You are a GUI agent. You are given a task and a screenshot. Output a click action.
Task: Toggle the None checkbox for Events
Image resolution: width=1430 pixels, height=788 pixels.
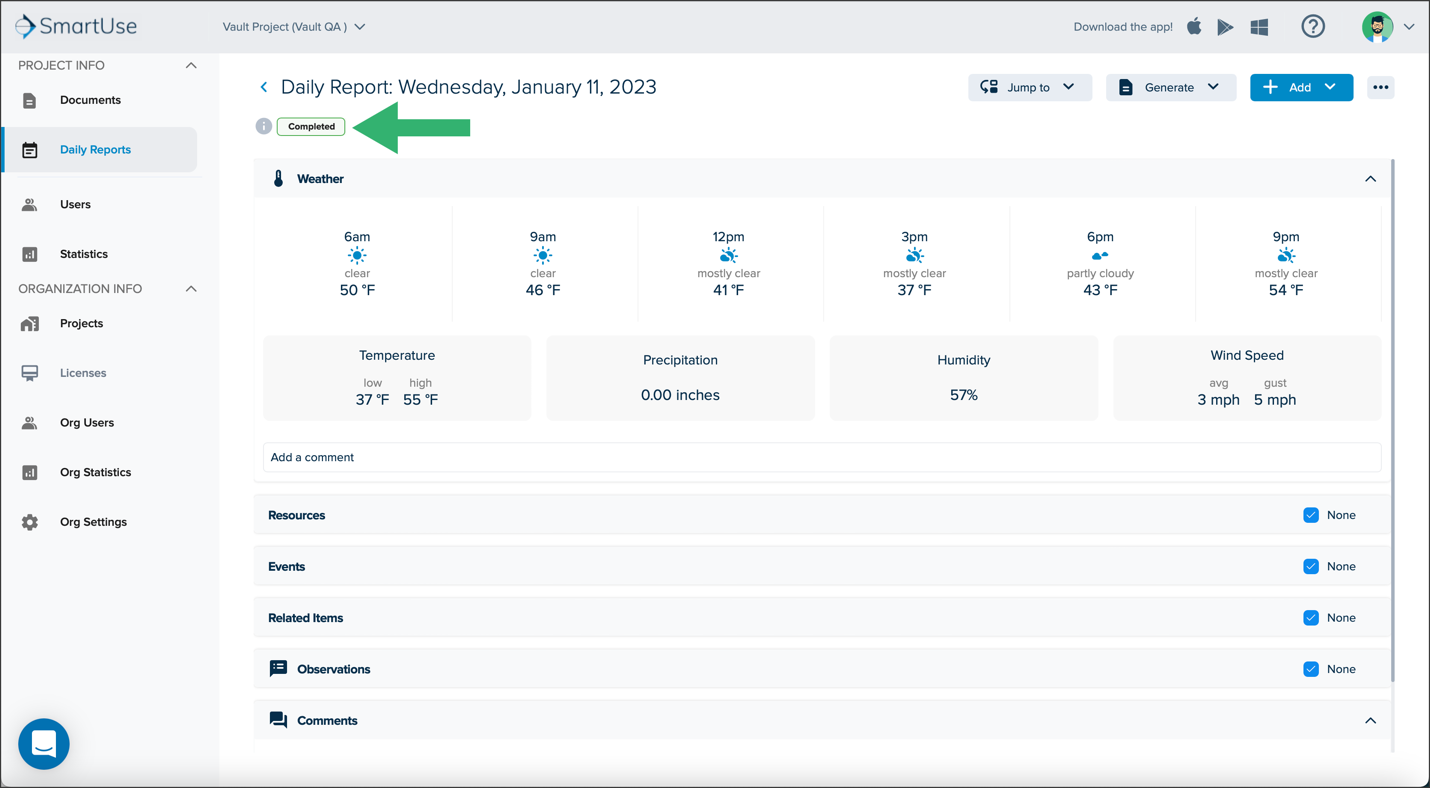tap(1311, 566)
